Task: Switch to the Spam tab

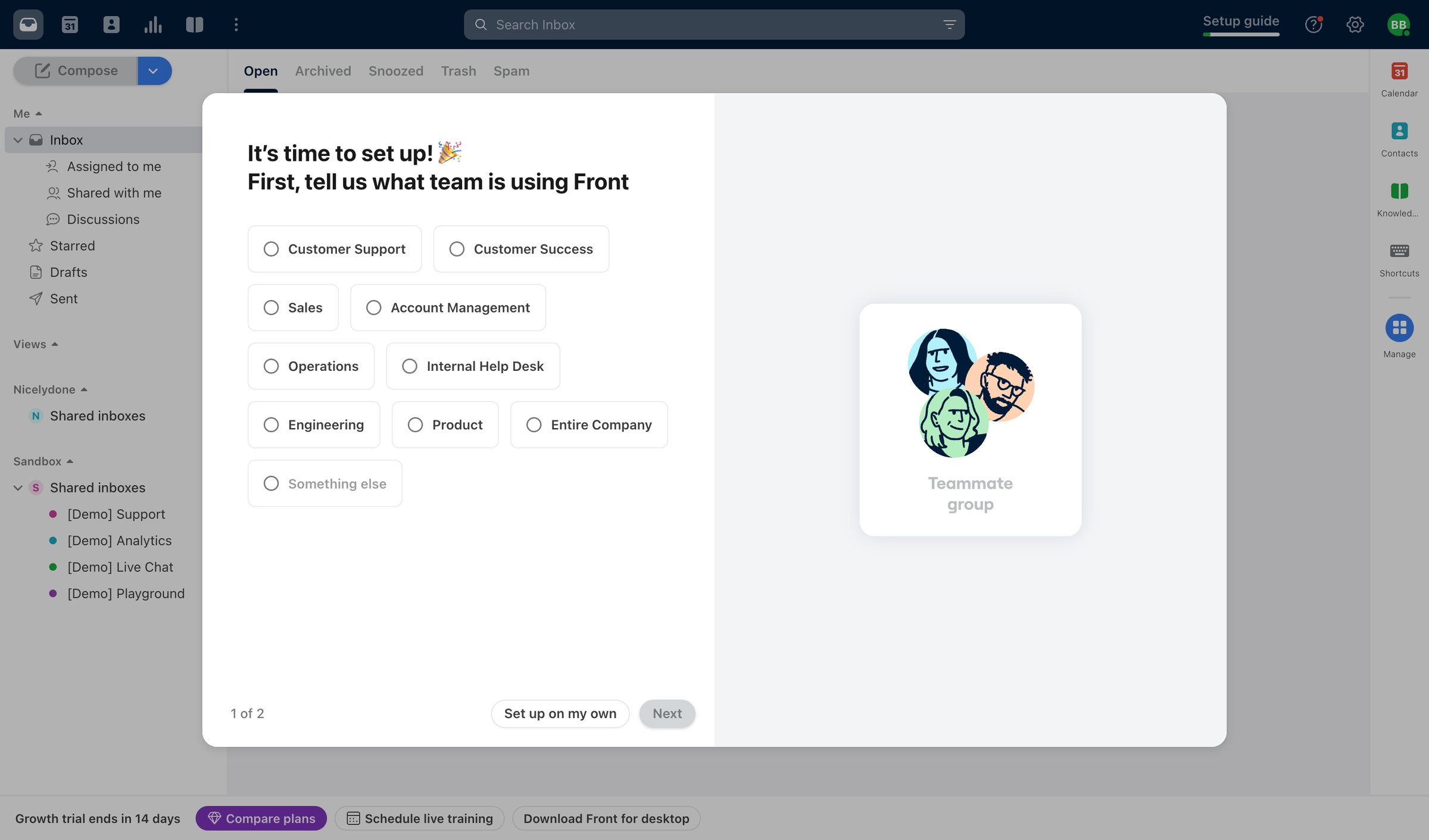Action: (x=511, y=71)
